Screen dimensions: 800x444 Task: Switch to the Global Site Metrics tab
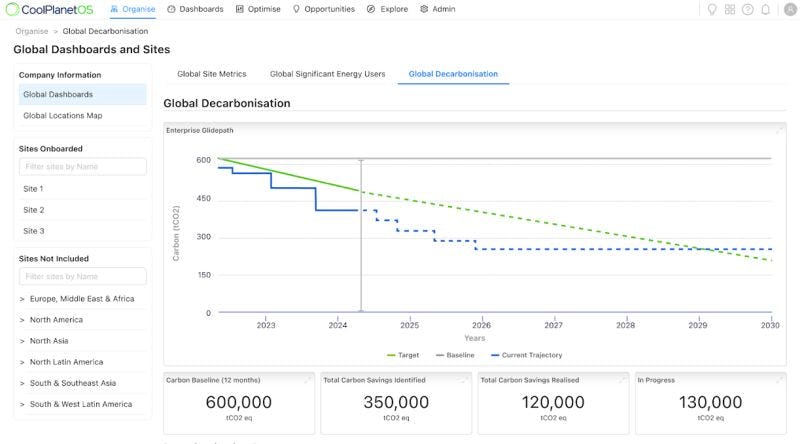pyautogui.click(x=212, y=74)
